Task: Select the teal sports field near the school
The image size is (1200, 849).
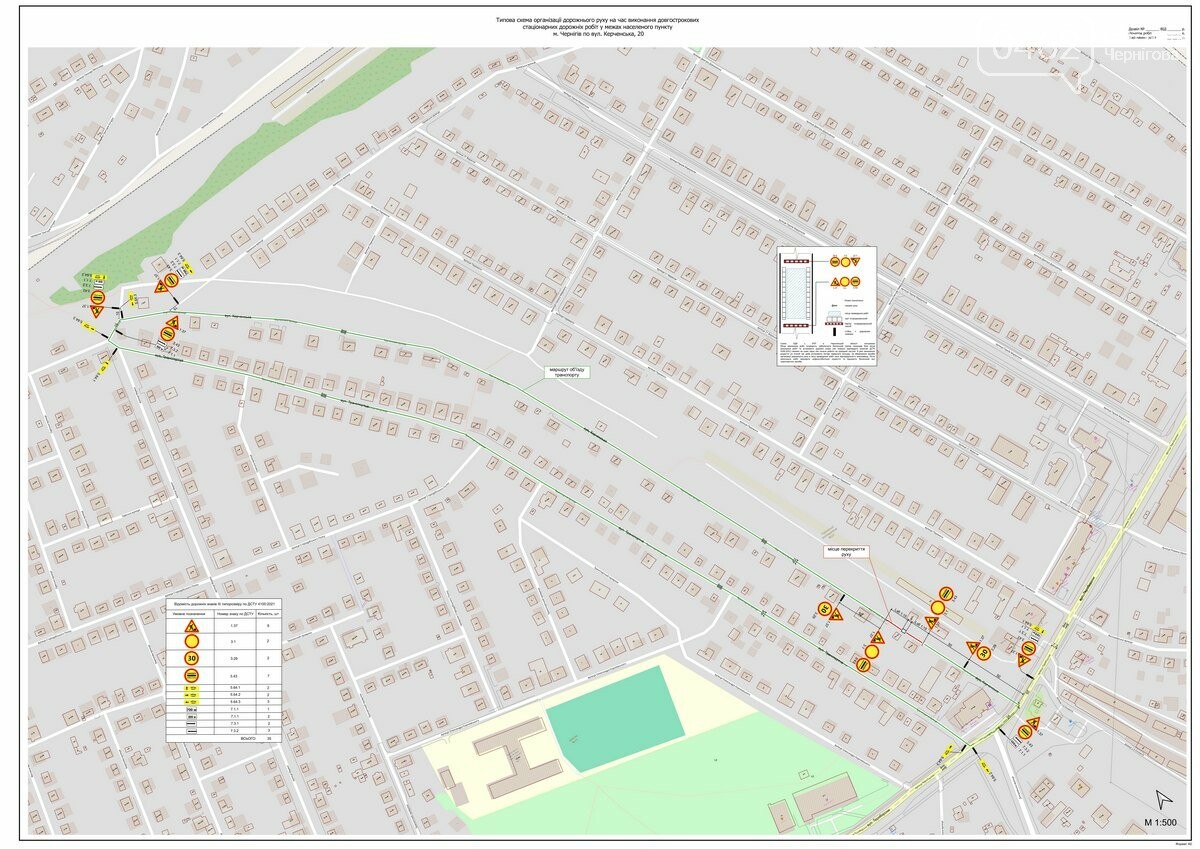Action: coord(615,717)
